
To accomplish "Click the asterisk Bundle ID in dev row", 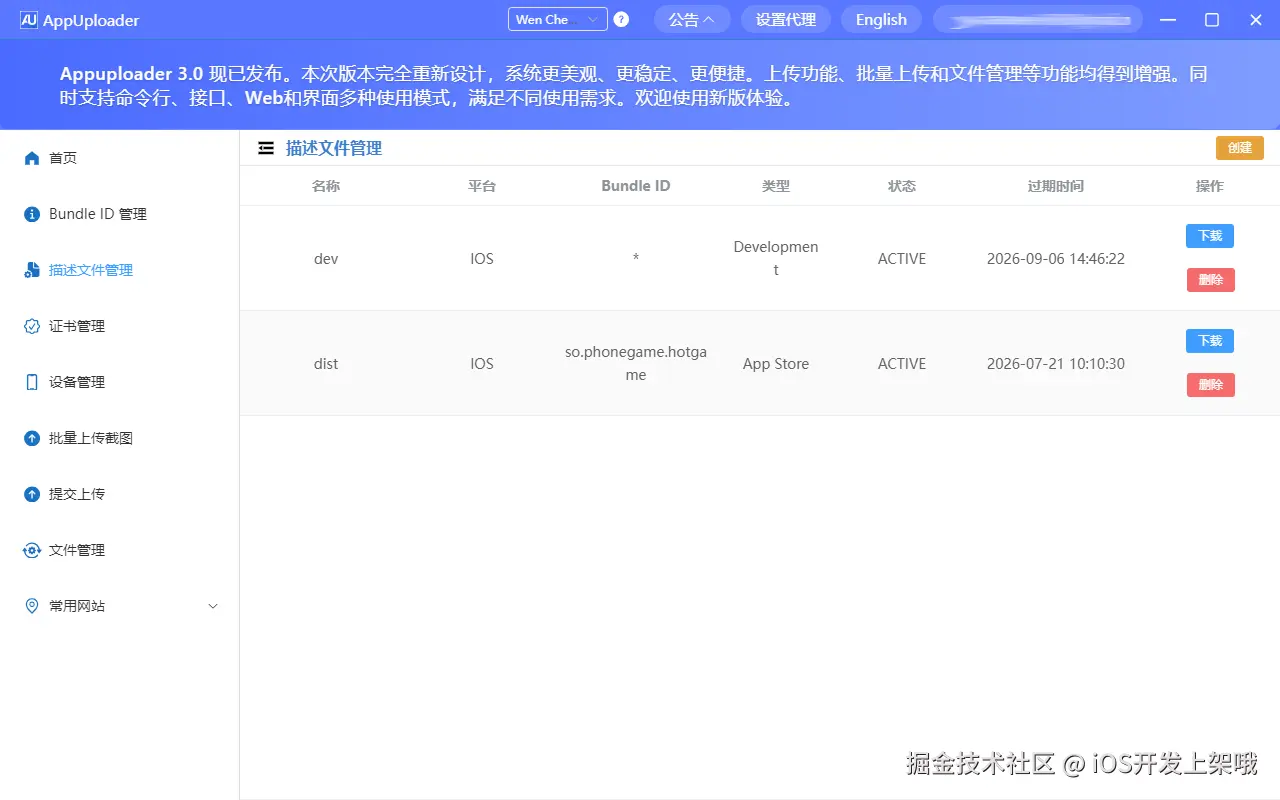I will (636, 258).
